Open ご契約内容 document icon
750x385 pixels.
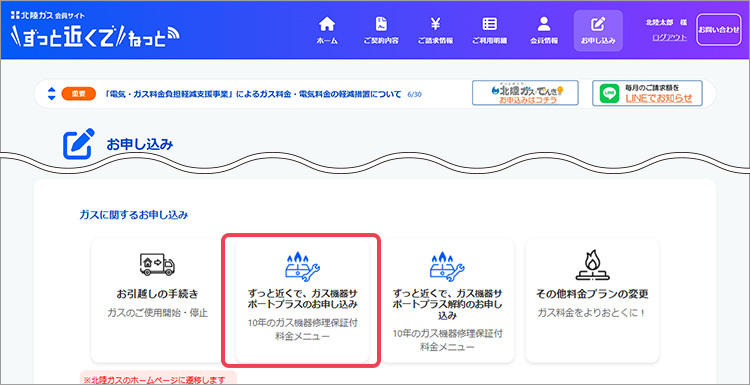(381, 24)
